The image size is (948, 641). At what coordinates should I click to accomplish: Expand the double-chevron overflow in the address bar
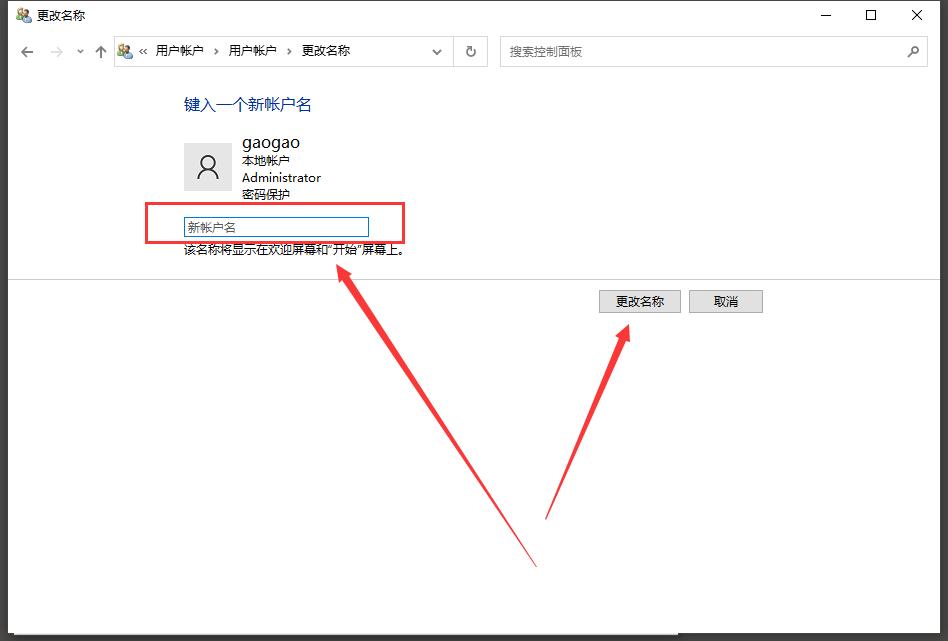coord(142,51)
